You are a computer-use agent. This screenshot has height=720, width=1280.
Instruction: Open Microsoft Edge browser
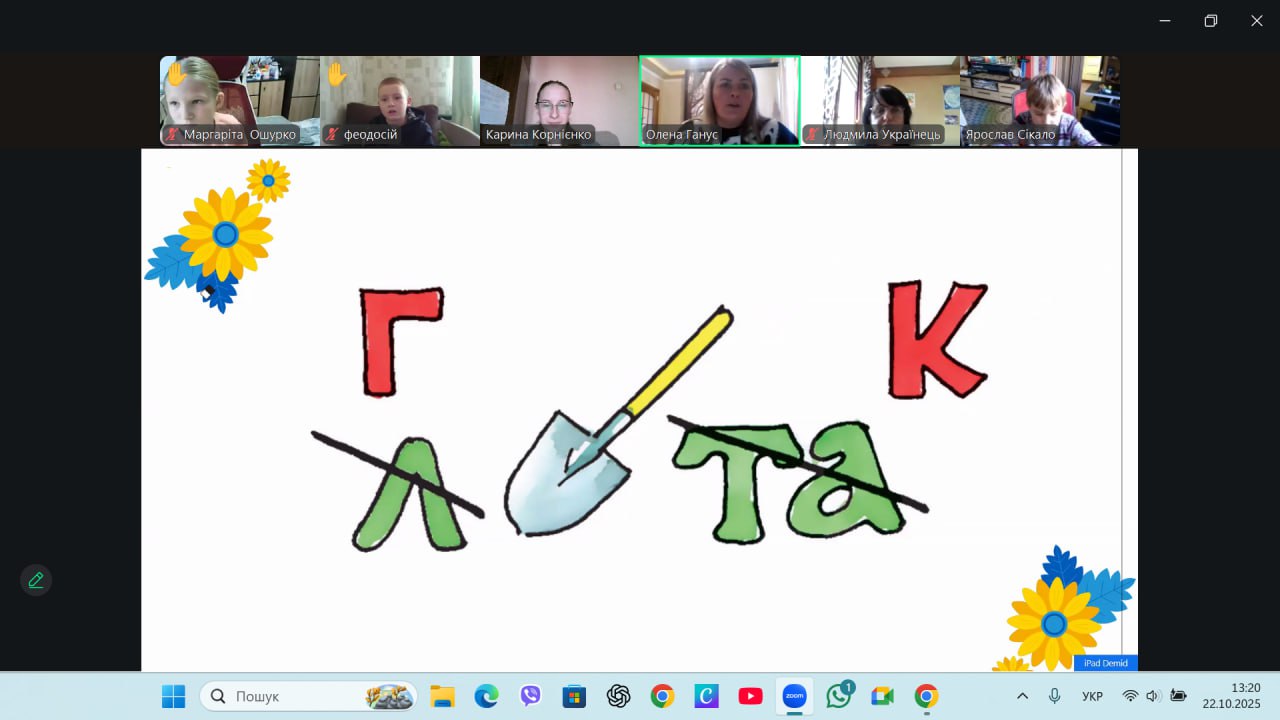[486, 696]
